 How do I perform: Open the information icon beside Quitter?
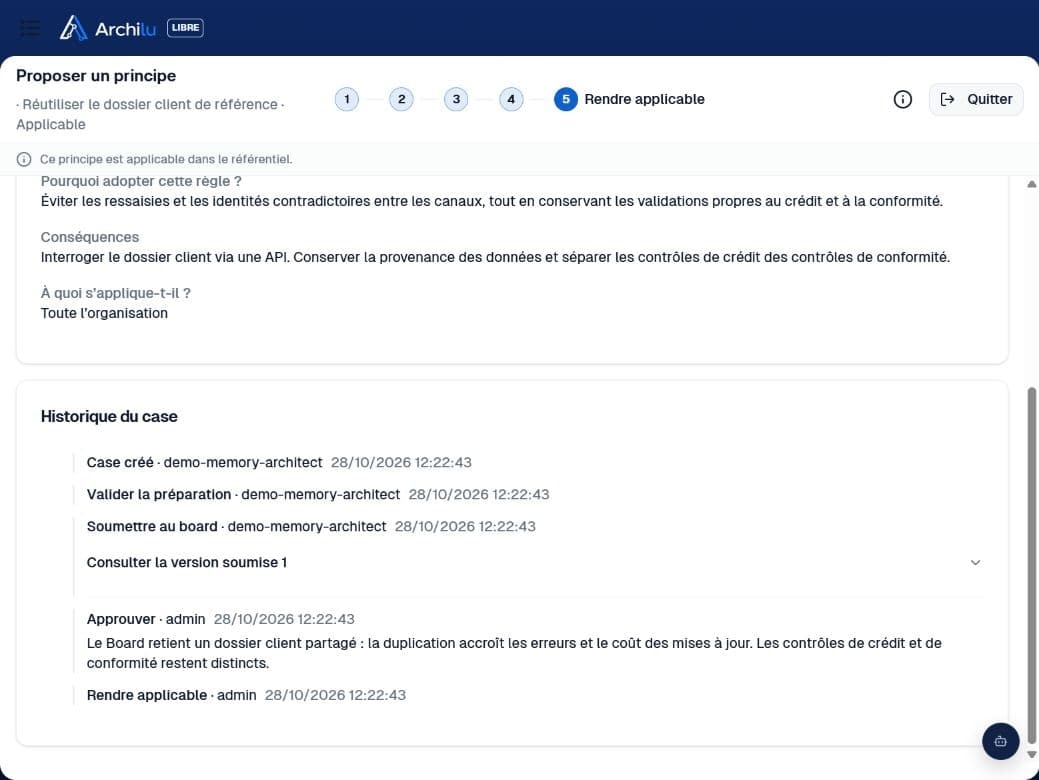pyautogui.click(x=902, y=99)
